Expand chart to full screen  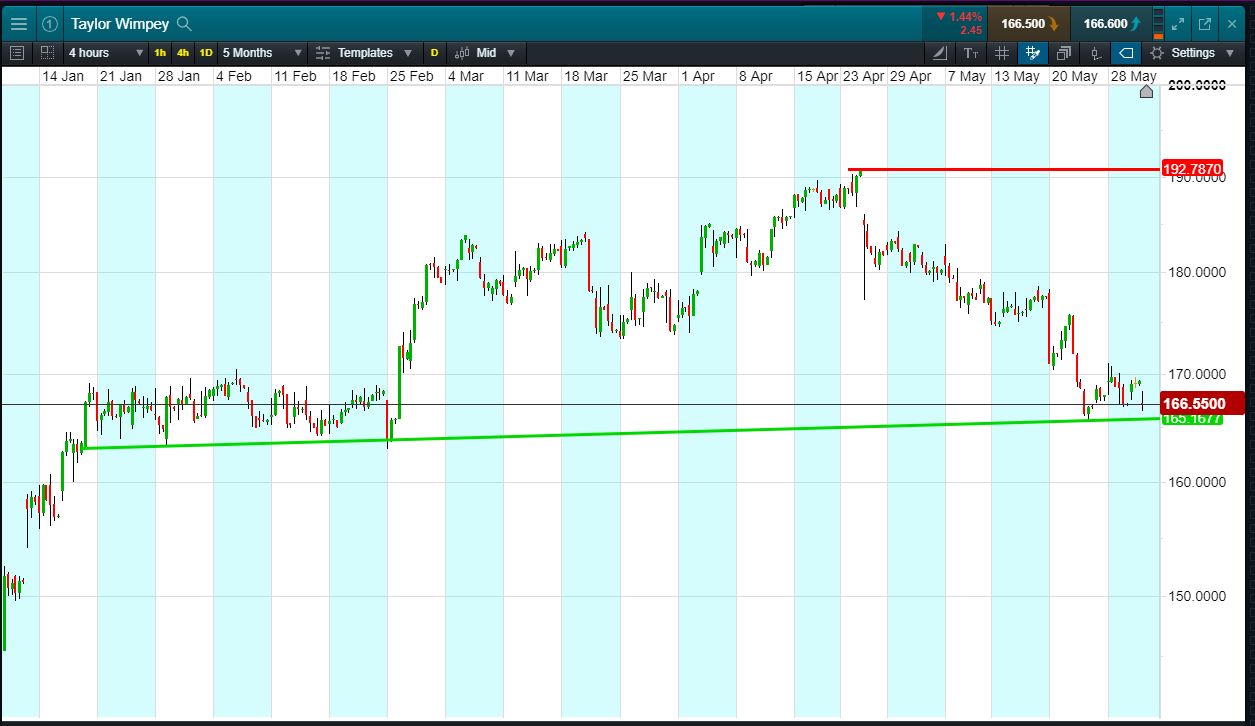(1177, 24)
